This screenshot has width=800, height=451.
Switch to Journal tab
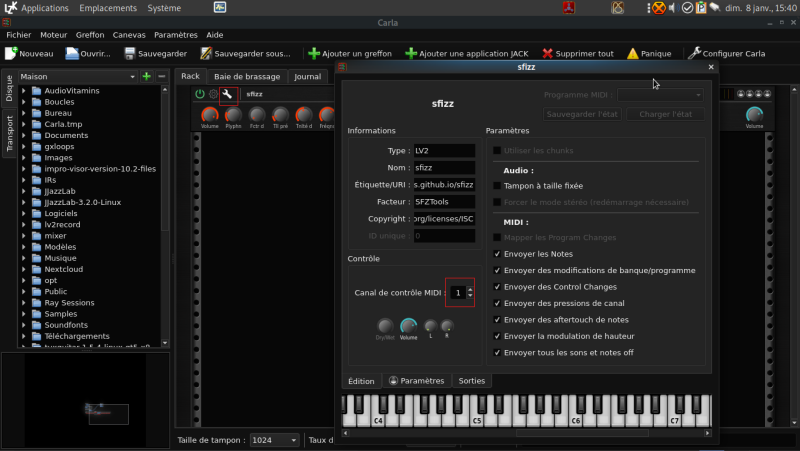(308, 77)
